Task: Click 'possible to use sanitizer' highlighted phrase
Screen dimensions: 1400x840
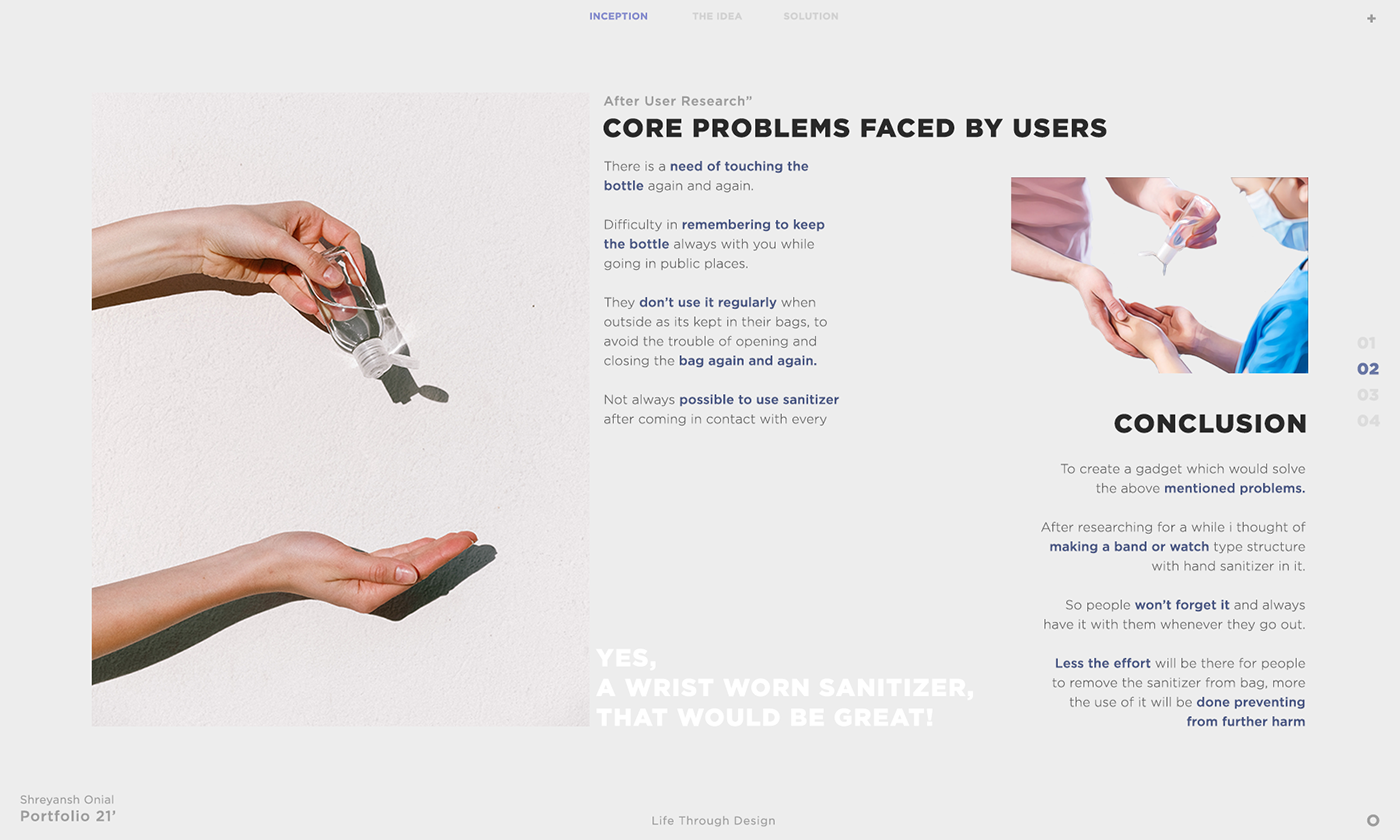Action: tap(759, 400)
